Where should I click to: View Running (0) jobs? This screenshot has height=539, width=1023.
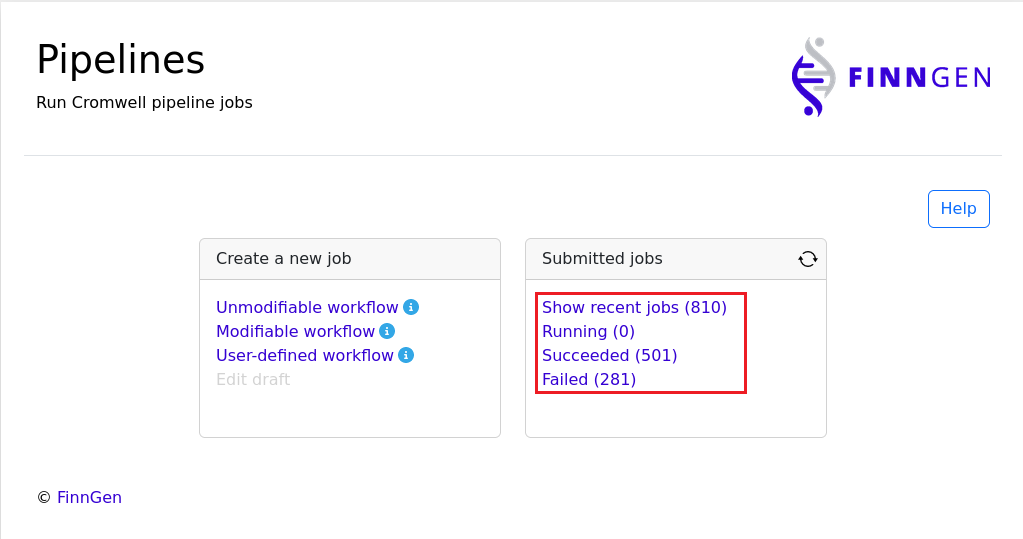[588, 331]
